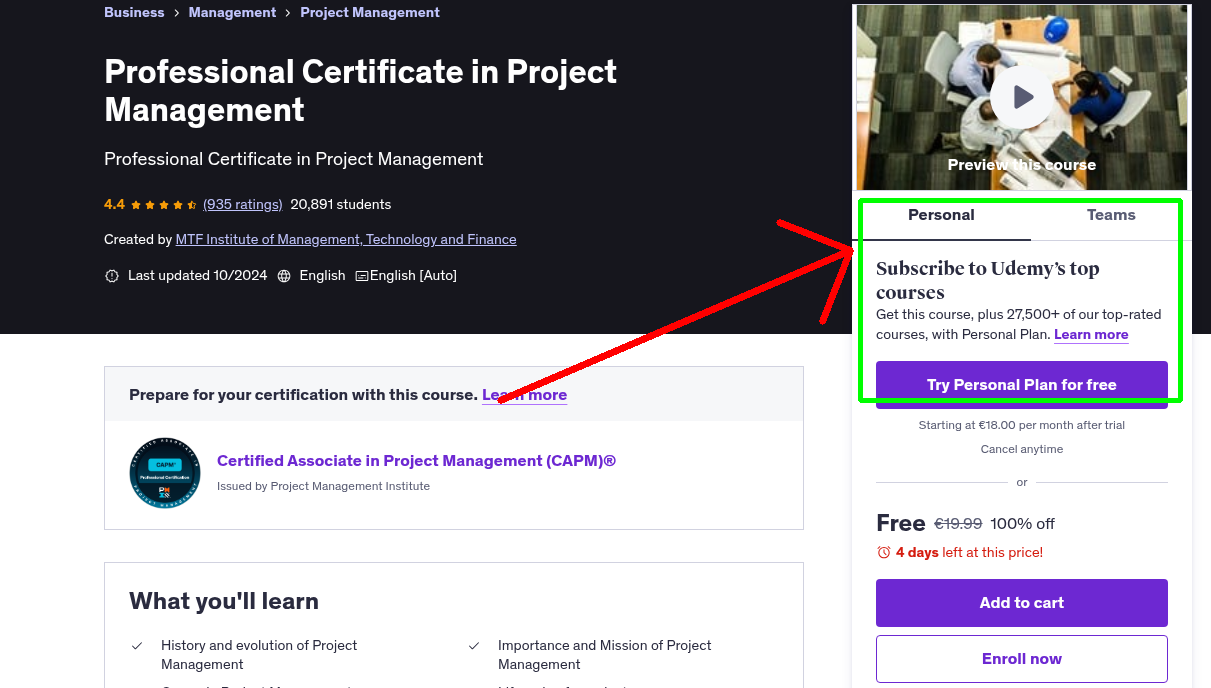Viewport: 1211px width, 688px height.
Task: Click the Cancel anytime text
Action: [x=1022, y=449]
